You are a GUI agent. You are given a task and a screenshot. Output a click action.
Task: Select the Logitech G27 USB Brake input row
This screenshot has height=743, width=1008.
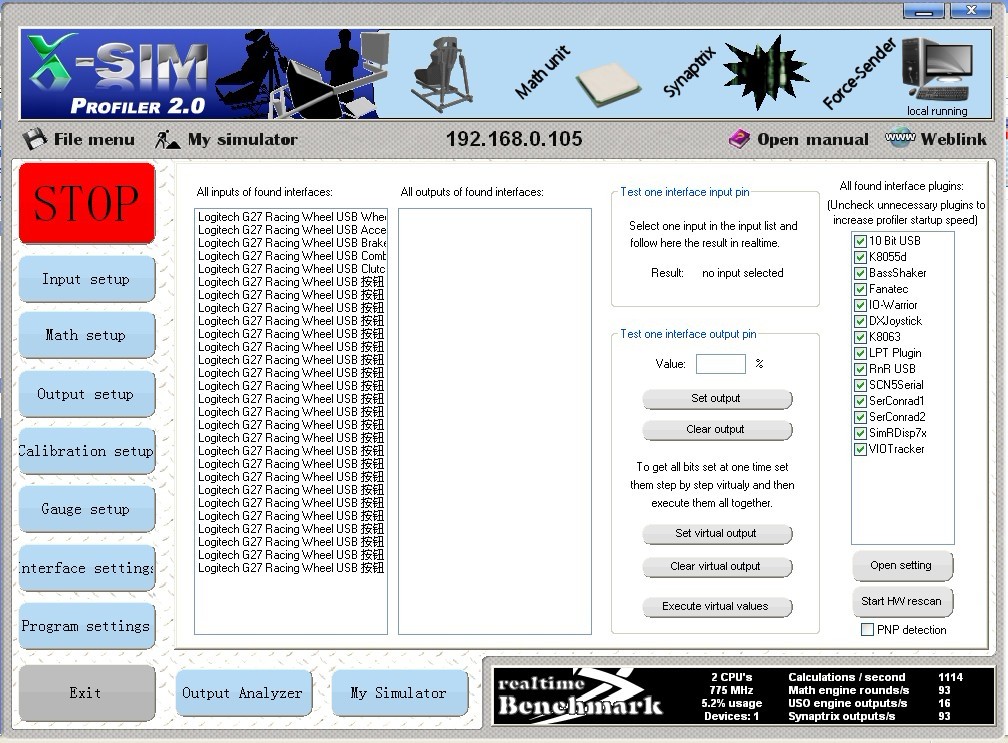(292, 243)
